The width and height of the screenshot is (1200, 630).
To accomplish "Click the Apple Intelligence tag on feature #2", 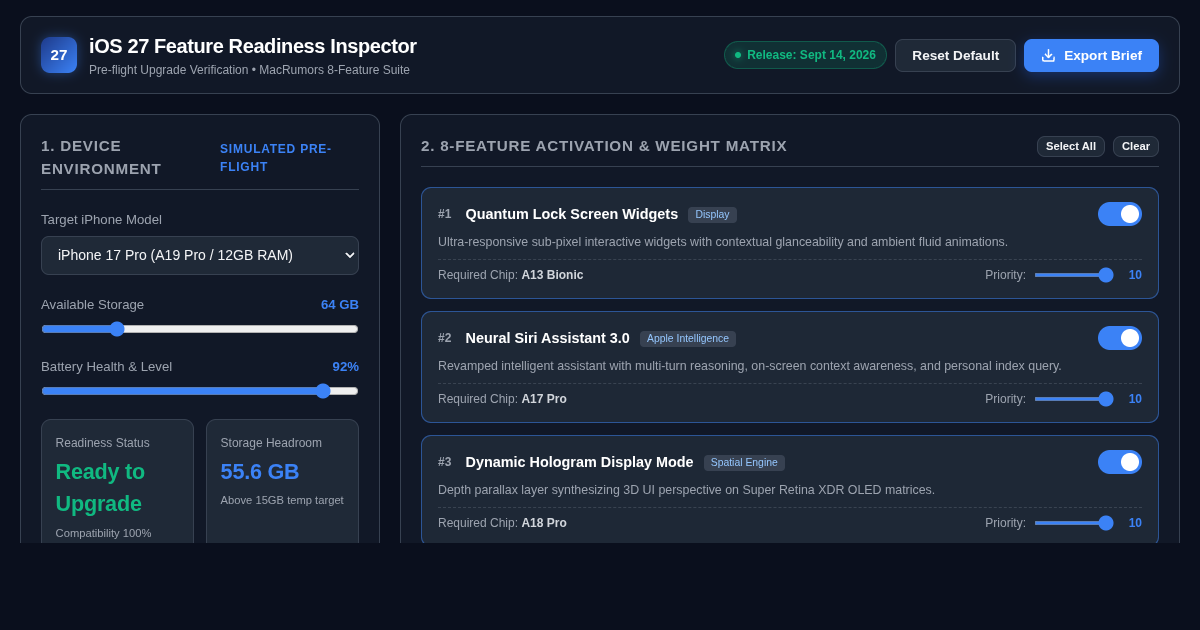I will [x=688, y=338].
